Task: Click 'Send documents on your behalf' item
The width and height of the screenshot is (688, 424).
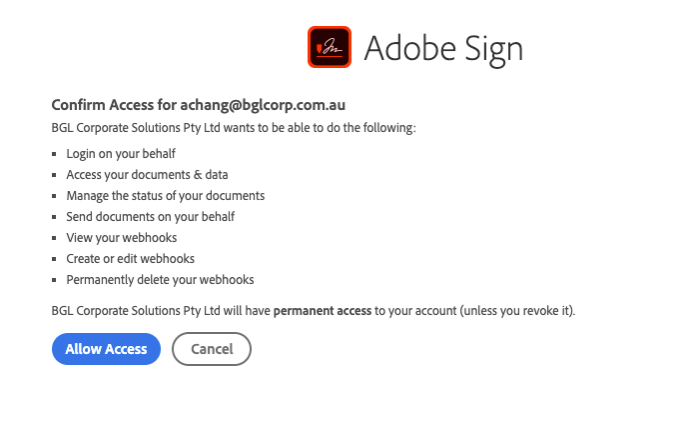Action: click(x=150, y=216)
